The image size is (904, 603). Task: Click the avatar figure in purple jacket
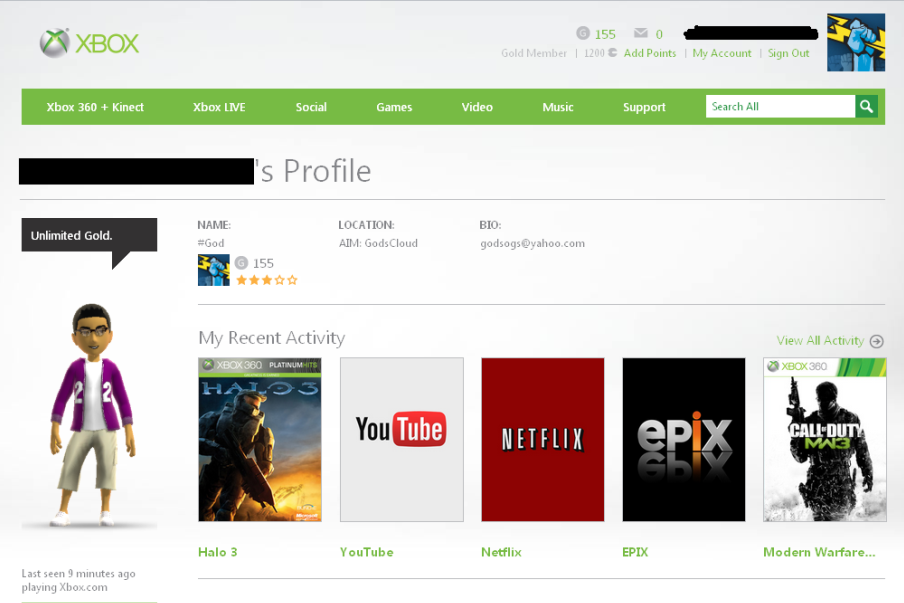click(92, 414)
